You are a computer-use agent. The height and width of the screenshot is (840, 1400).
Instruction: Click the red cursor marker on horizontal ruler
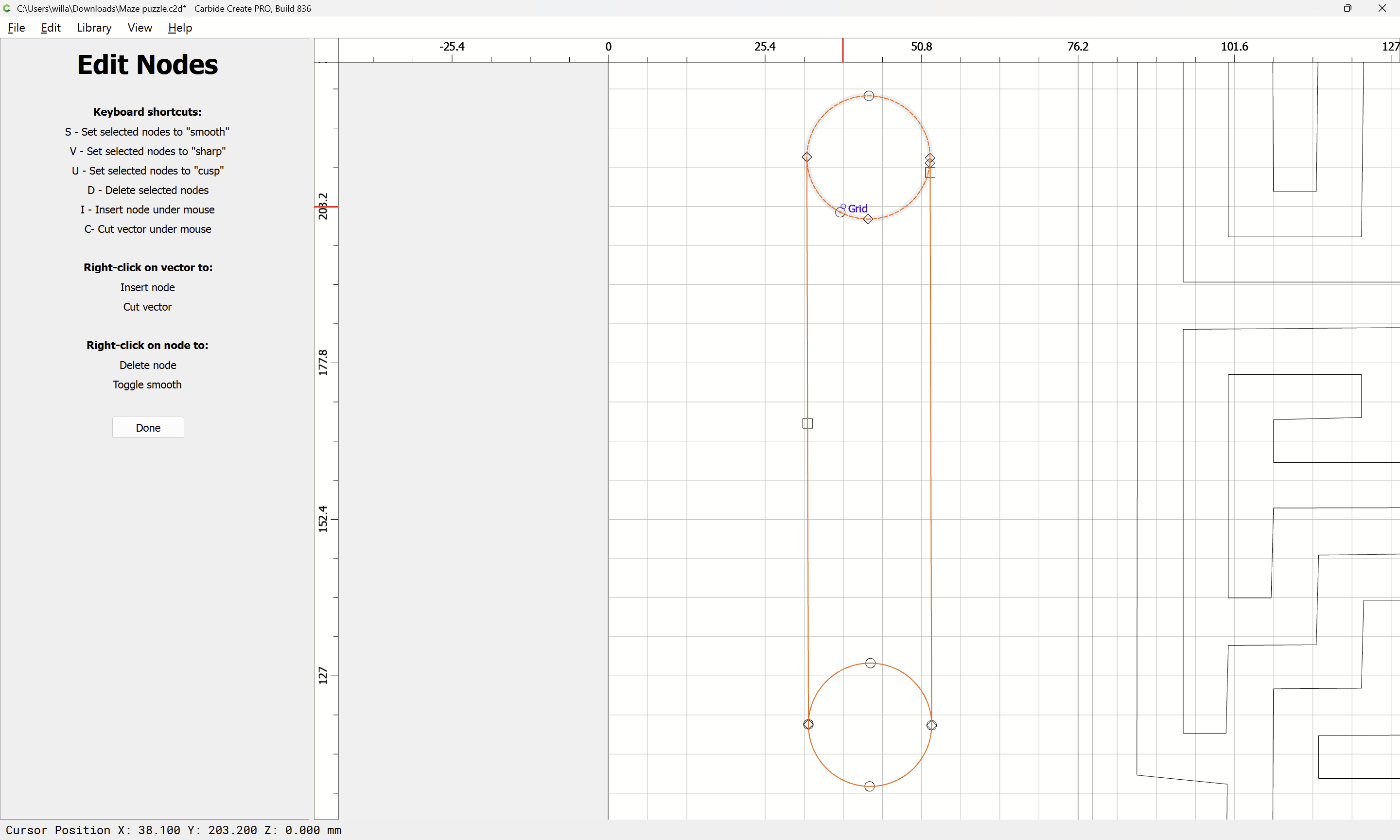[x=842, y=50]
